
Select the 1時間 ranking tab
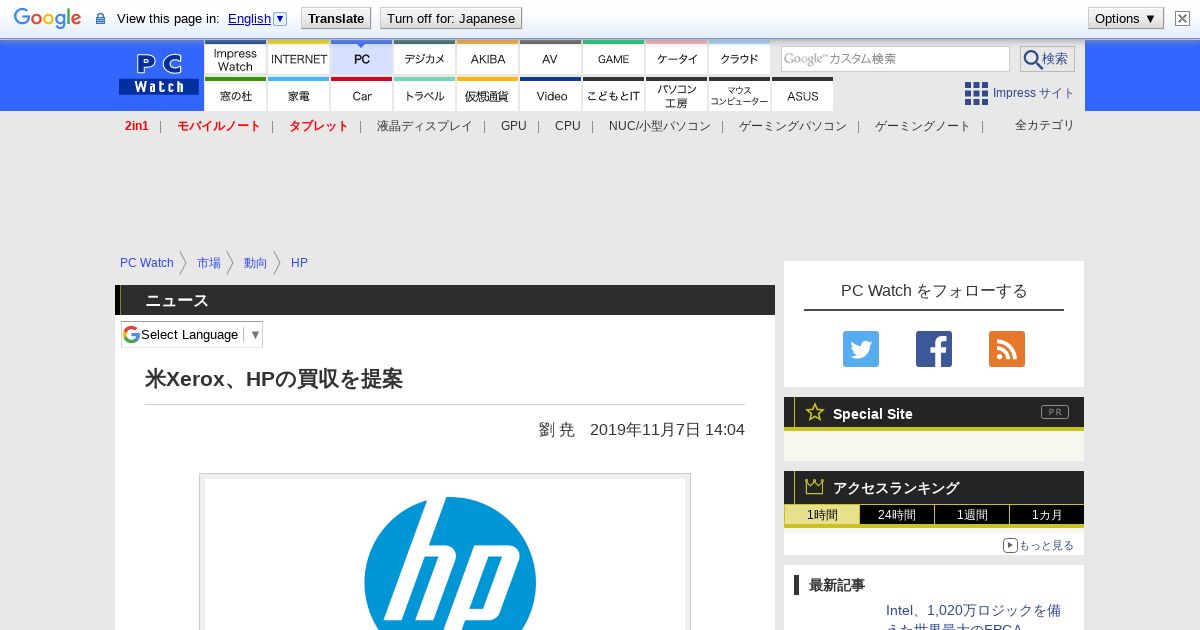click(x=822, y=515)
